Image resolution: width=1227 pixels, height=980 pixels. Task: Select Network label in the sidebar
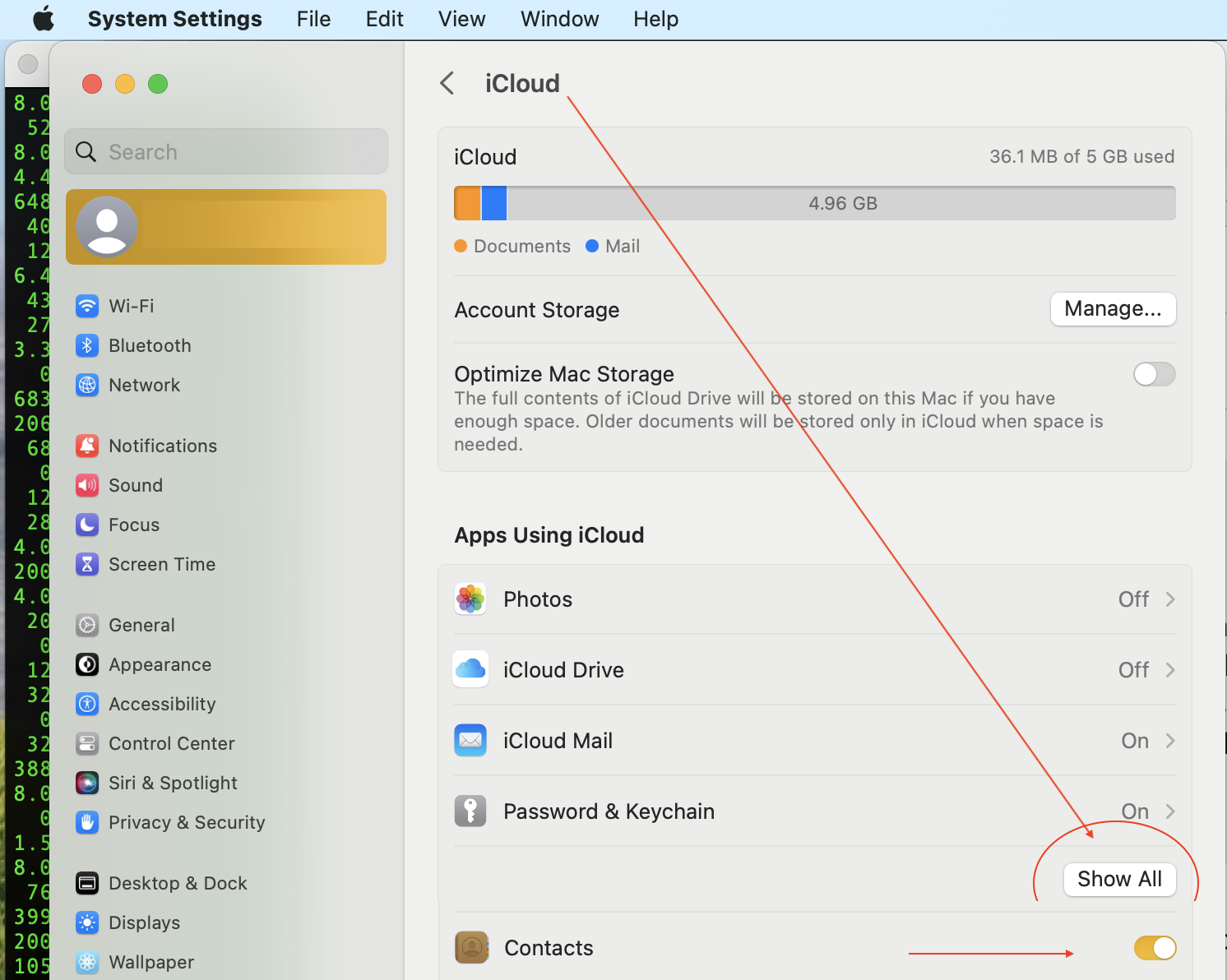145,385
